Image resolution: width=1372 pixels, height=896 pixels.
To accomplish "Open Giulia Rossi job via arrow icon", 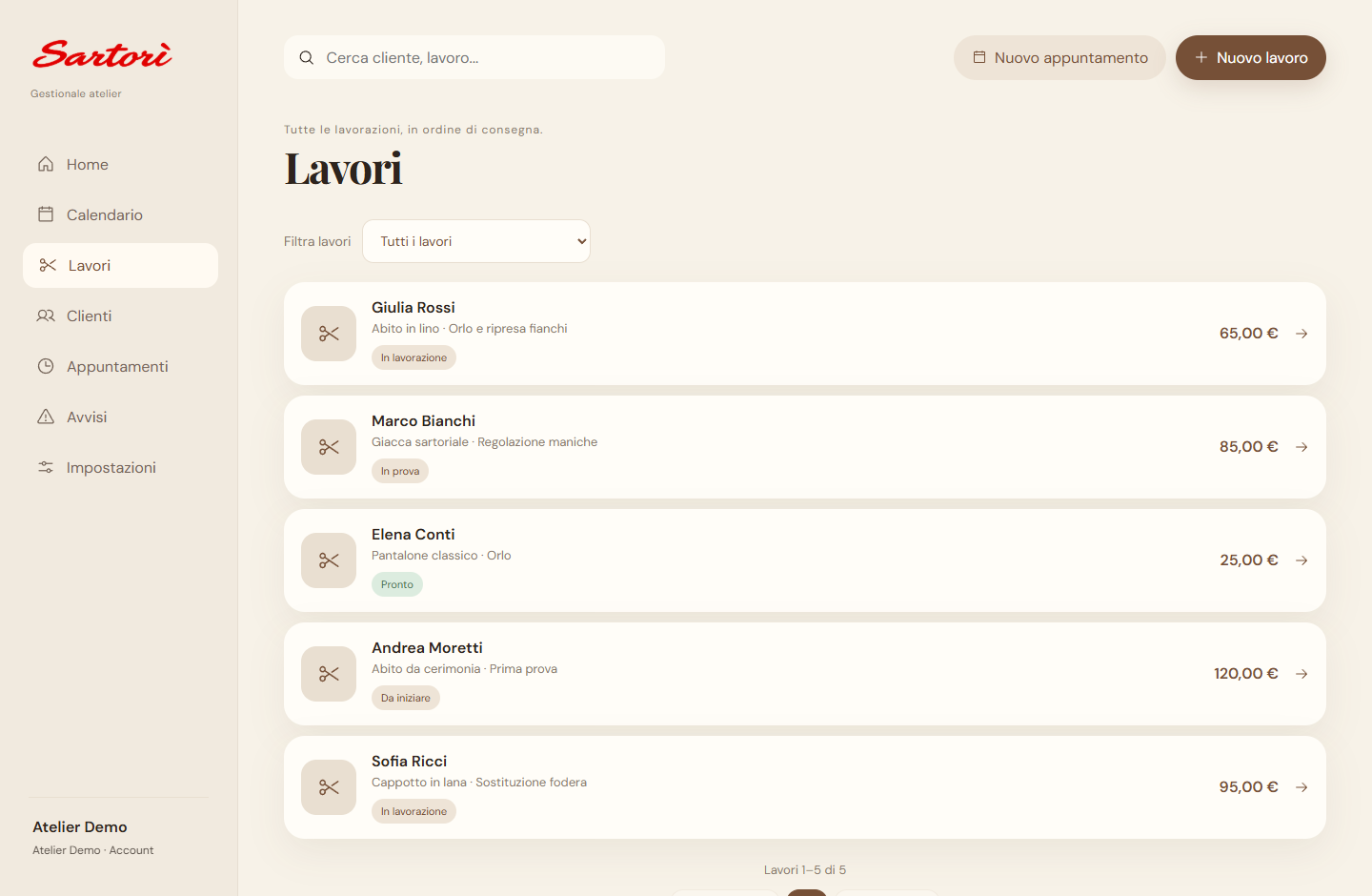I will point(1301,334).
